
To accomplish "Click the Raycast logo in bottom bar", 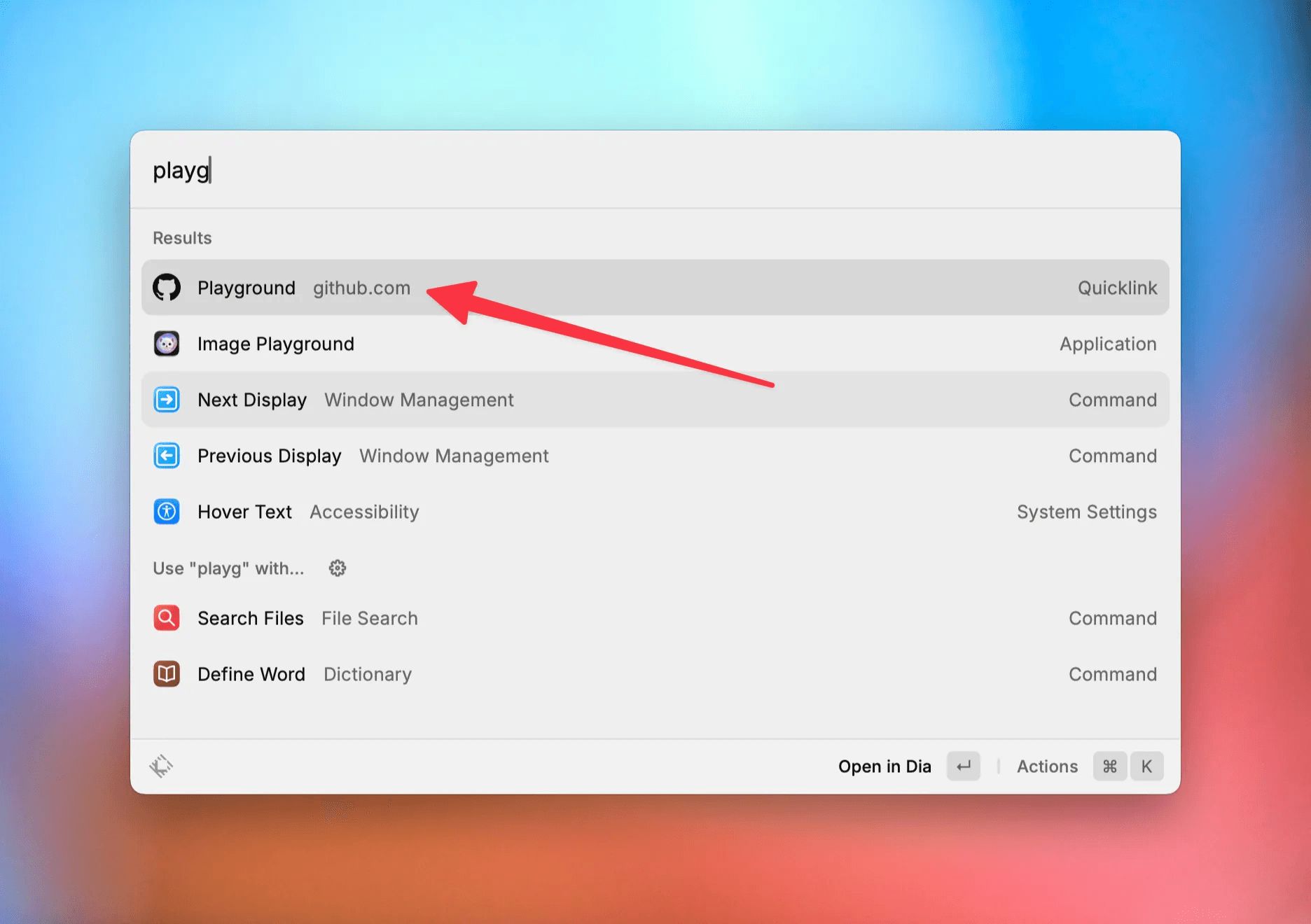I will pyautogui.click(x=161, y=766).
